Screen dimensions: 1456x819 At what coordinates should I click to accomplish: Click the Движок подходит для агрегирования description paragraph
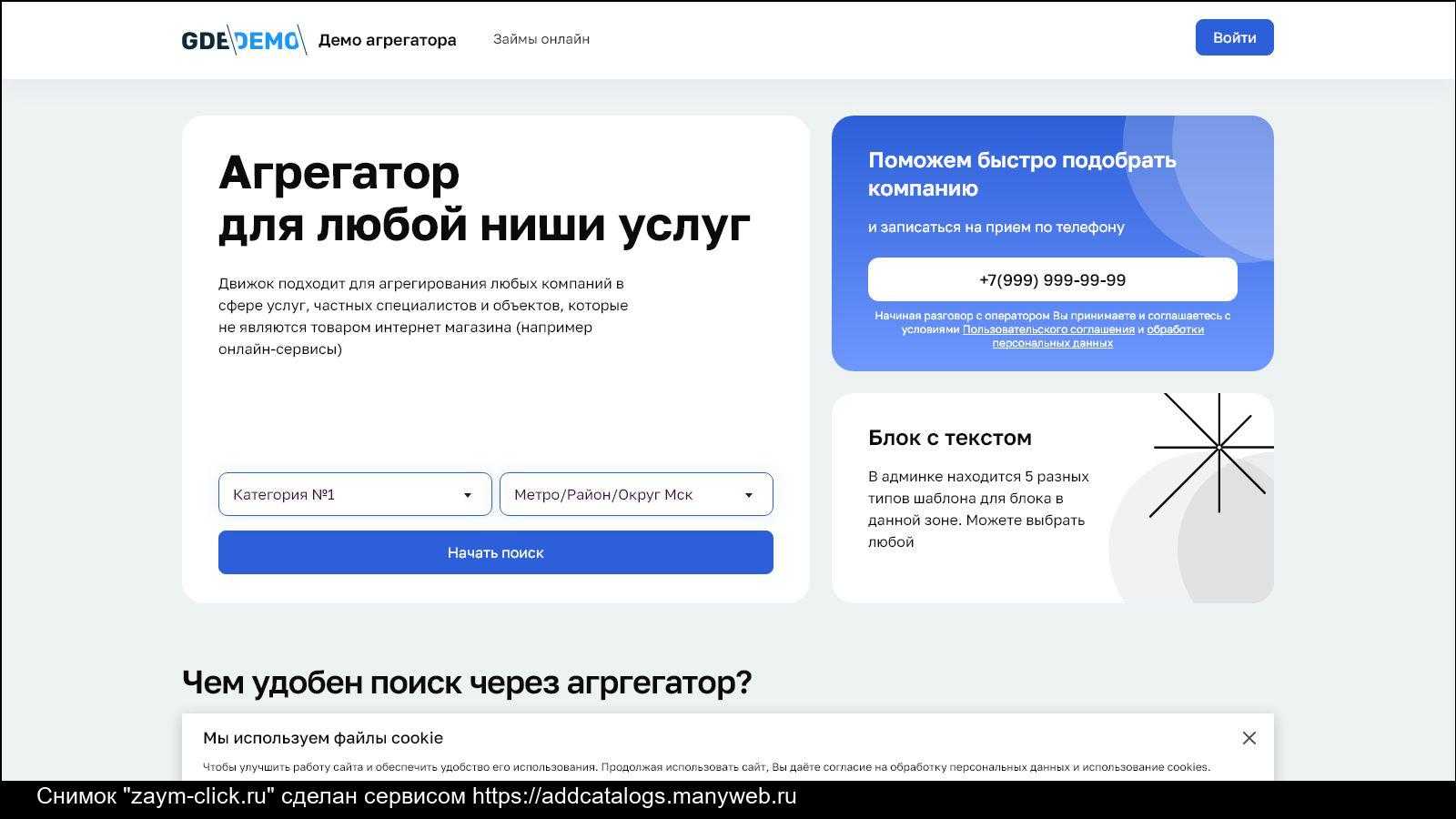tap(423, 317)
